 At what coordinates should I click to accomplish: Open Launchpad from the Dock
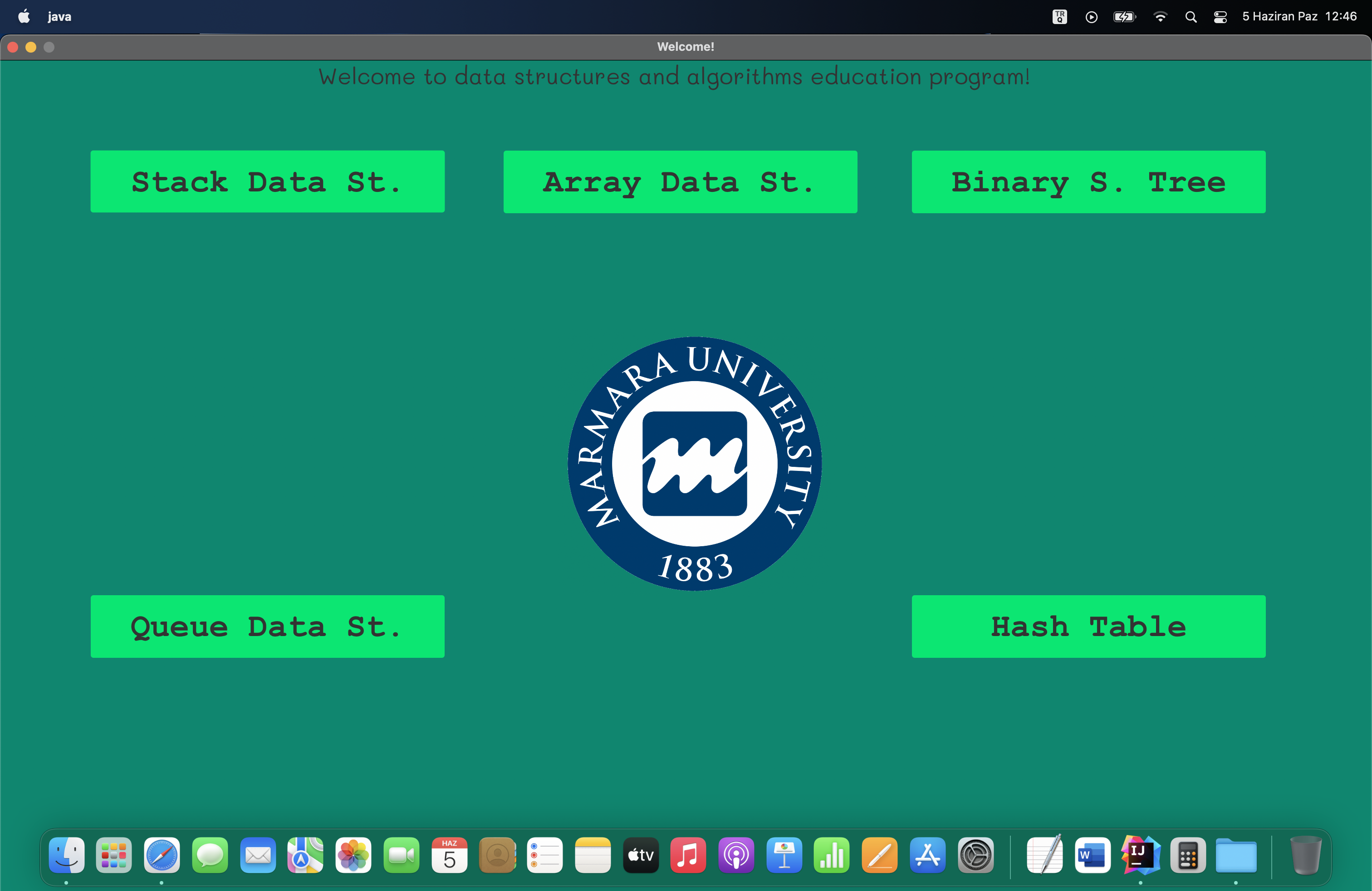113,855
